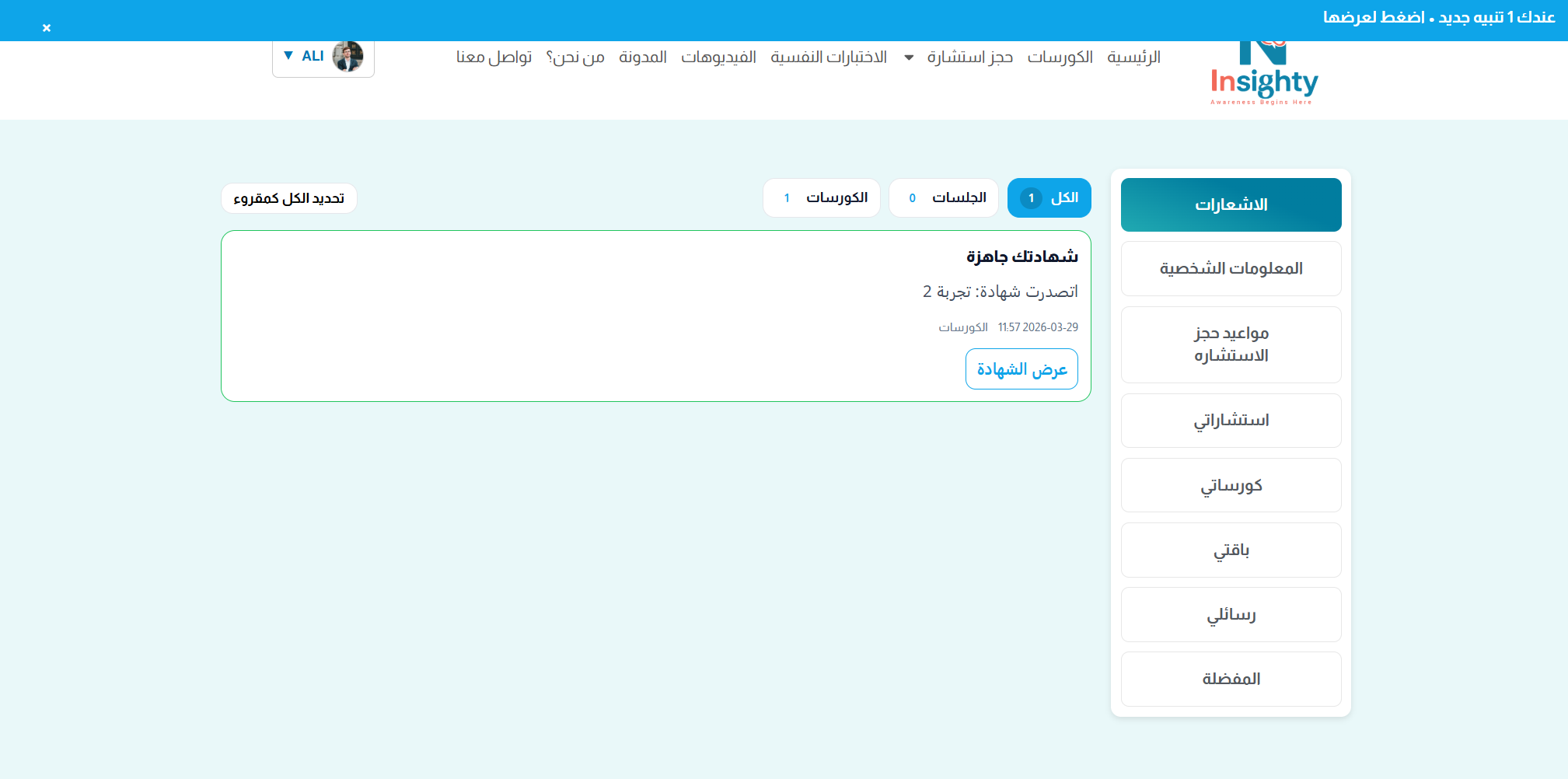
Task: Go to الاختبارات النفسية page
Action: 829,58
